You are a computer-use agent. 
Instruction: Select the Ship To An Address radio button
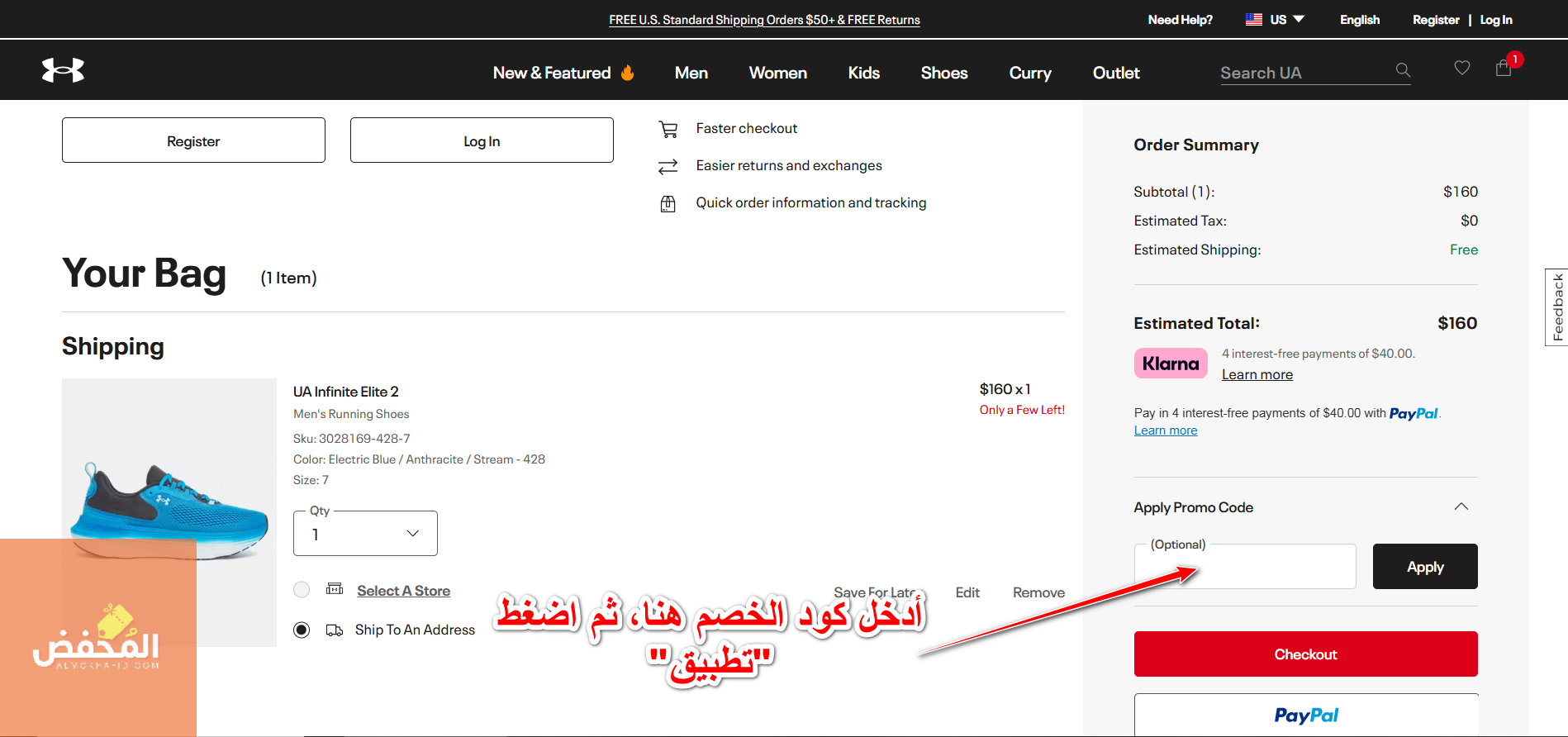[x=302, y=630]
